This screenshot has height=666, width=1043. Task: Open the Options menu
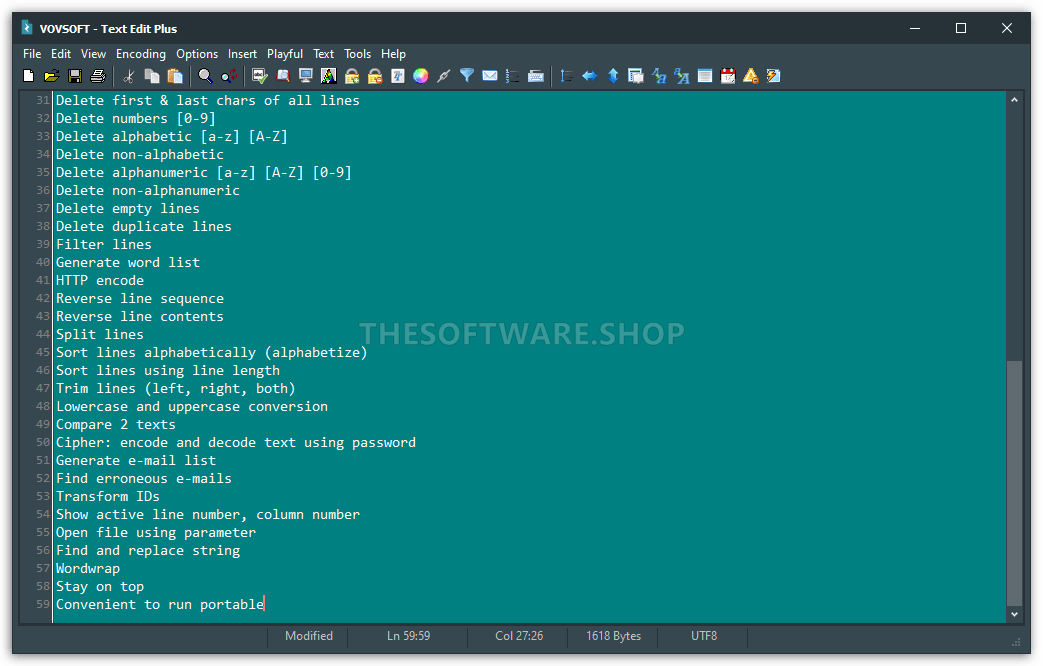197,54
